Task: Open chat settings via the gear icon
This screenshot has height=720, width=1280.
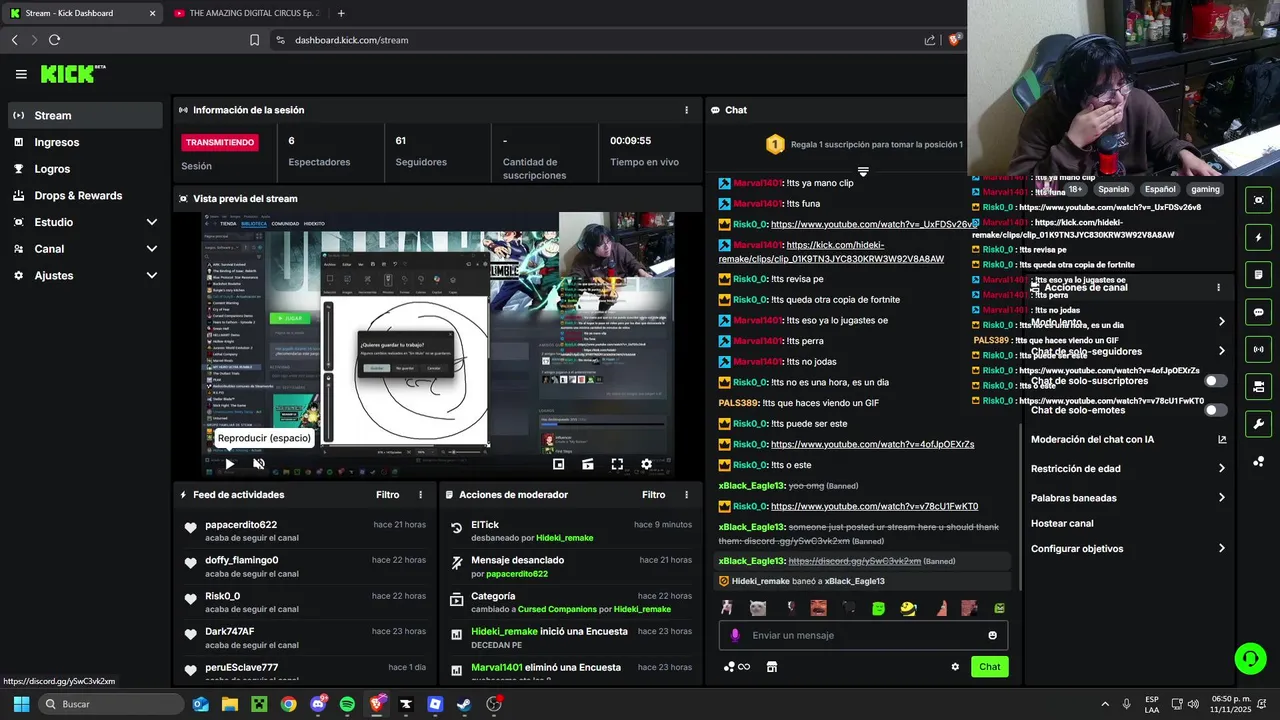Action: click(955, 667)
